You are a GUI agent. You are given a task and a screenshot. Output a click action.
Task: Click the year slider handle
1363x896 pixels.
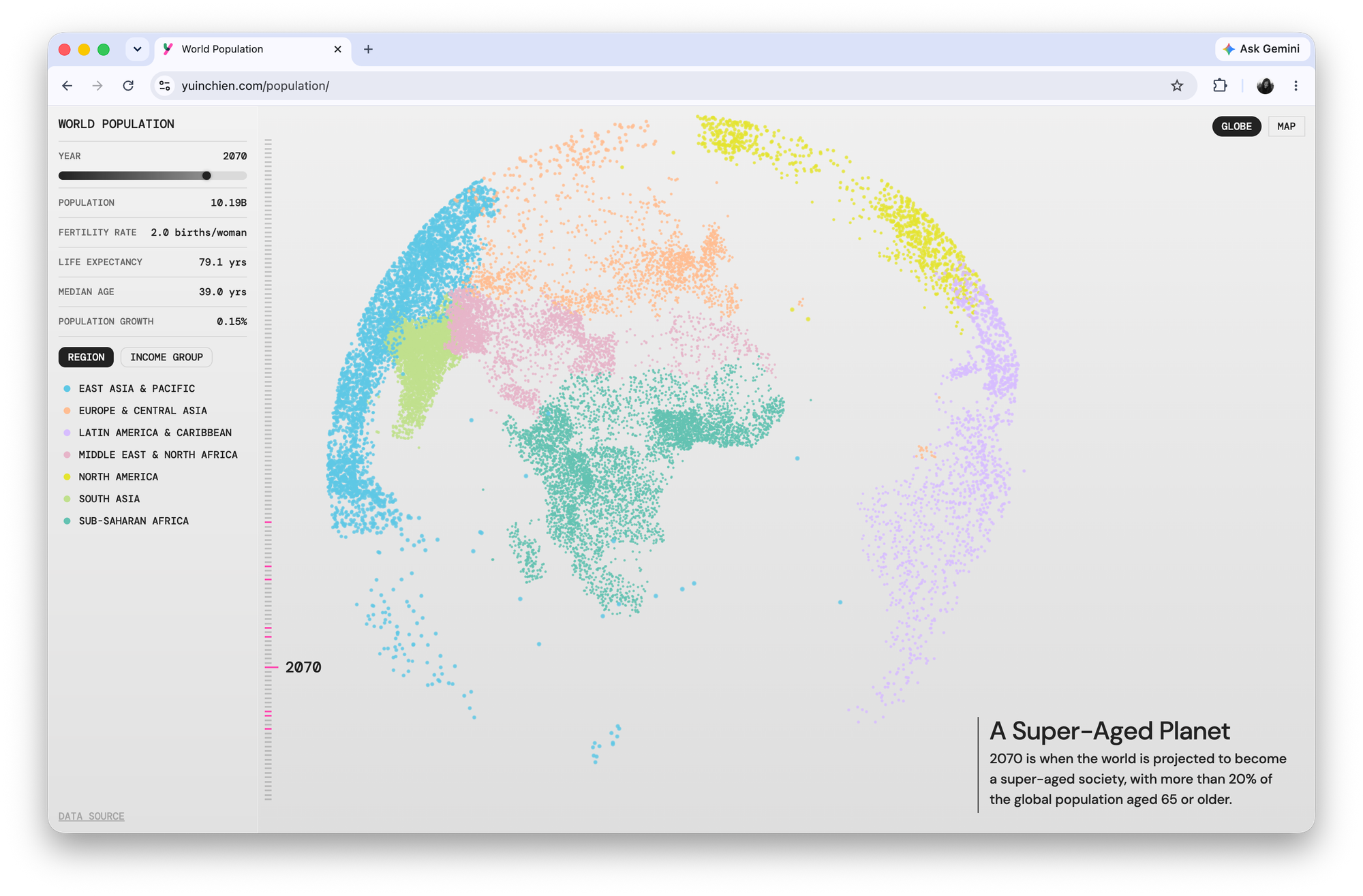pos(206,176)
